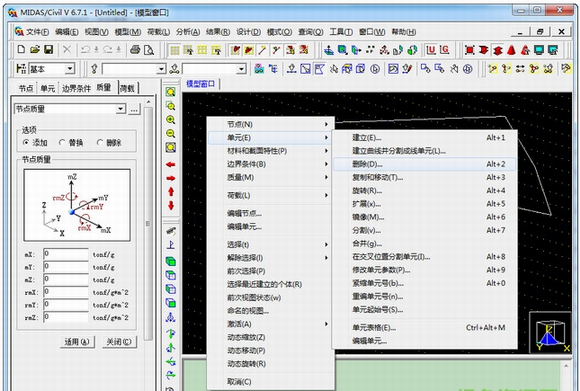Click the Print icon in toolbar
This screenshot has height=391, width=580.
[x=135, y=50]
